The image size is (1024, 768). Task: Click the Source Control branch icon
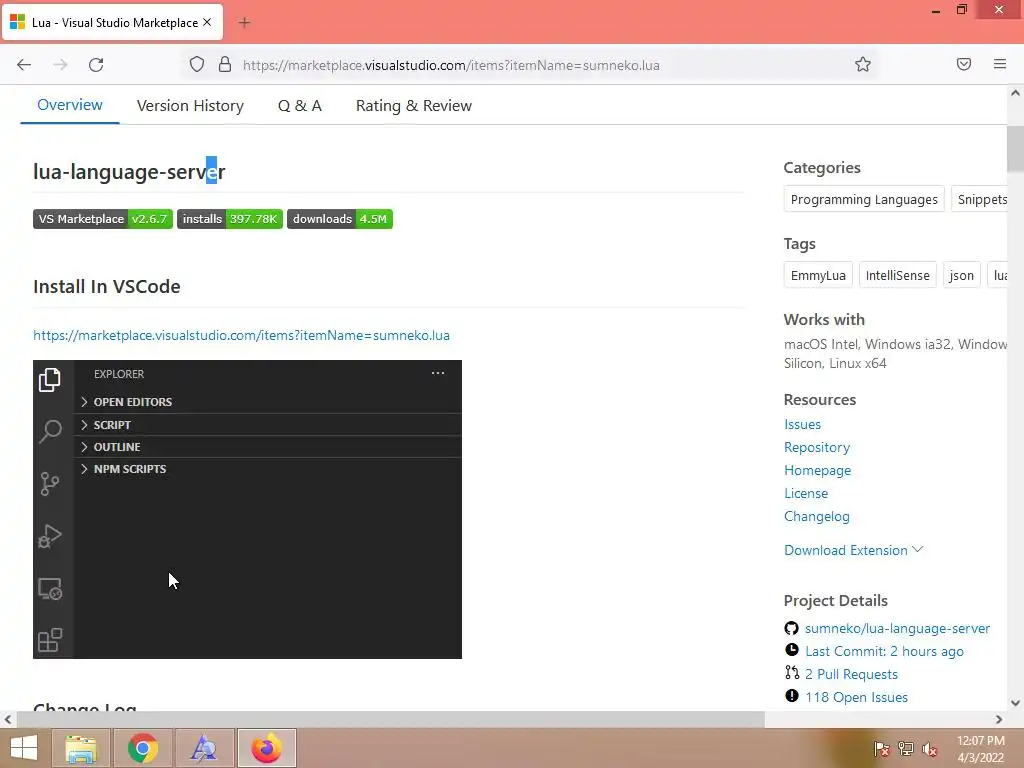click(x=50, y=484)
